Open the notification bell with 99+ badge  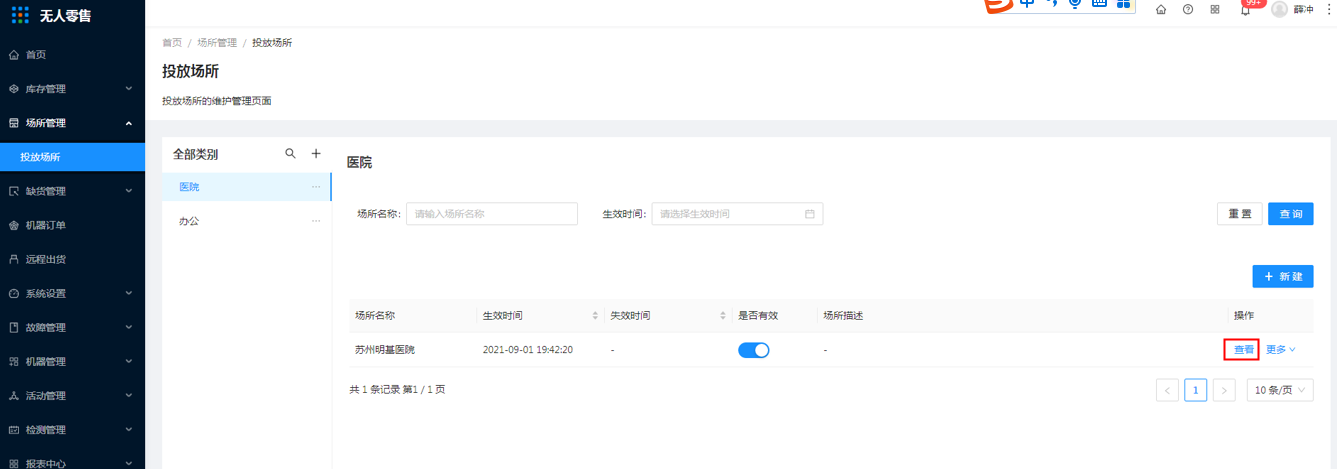pos(1246,8)
